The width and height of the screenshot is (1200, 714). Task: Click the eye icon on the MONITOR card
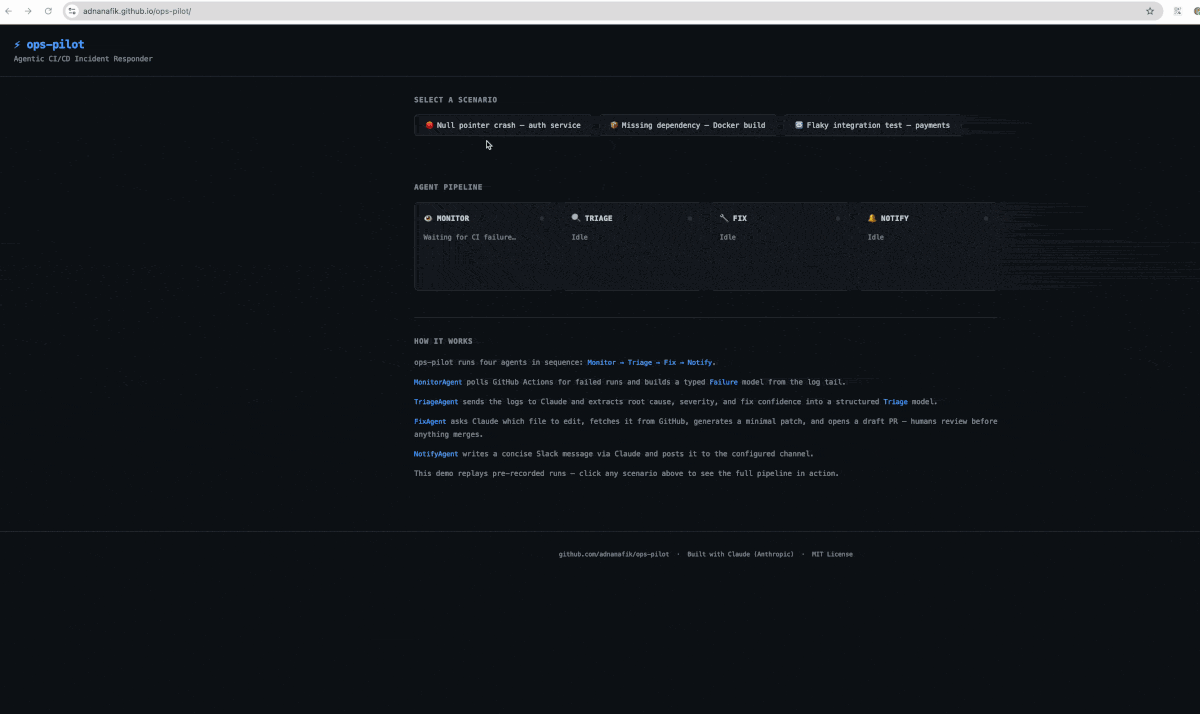click(428, 218)
